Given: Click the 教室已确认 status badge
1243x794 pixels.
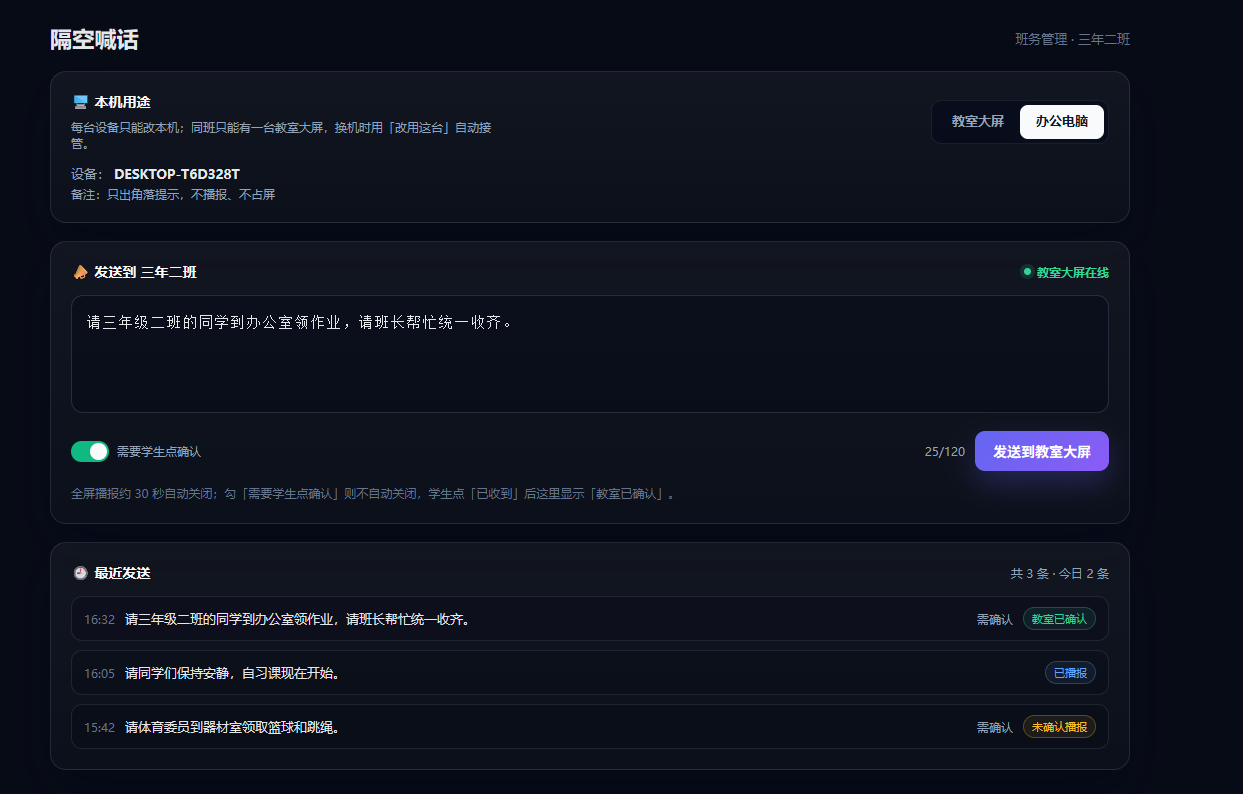Looking at the screenshot, I should click(x=1059, y=619).
